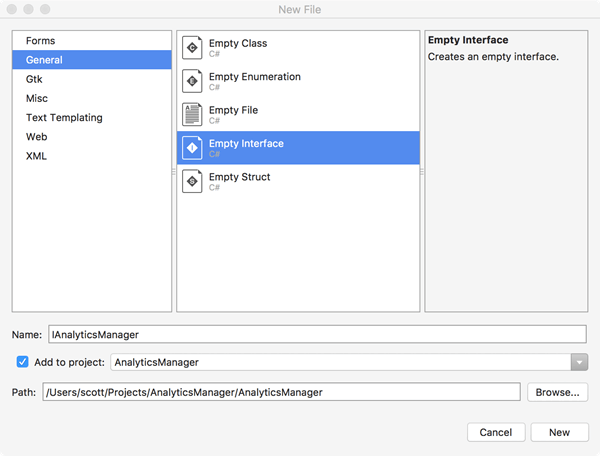Click the Name text field
Viewport: 600px width, 456px height.
(x=315, y=334)
